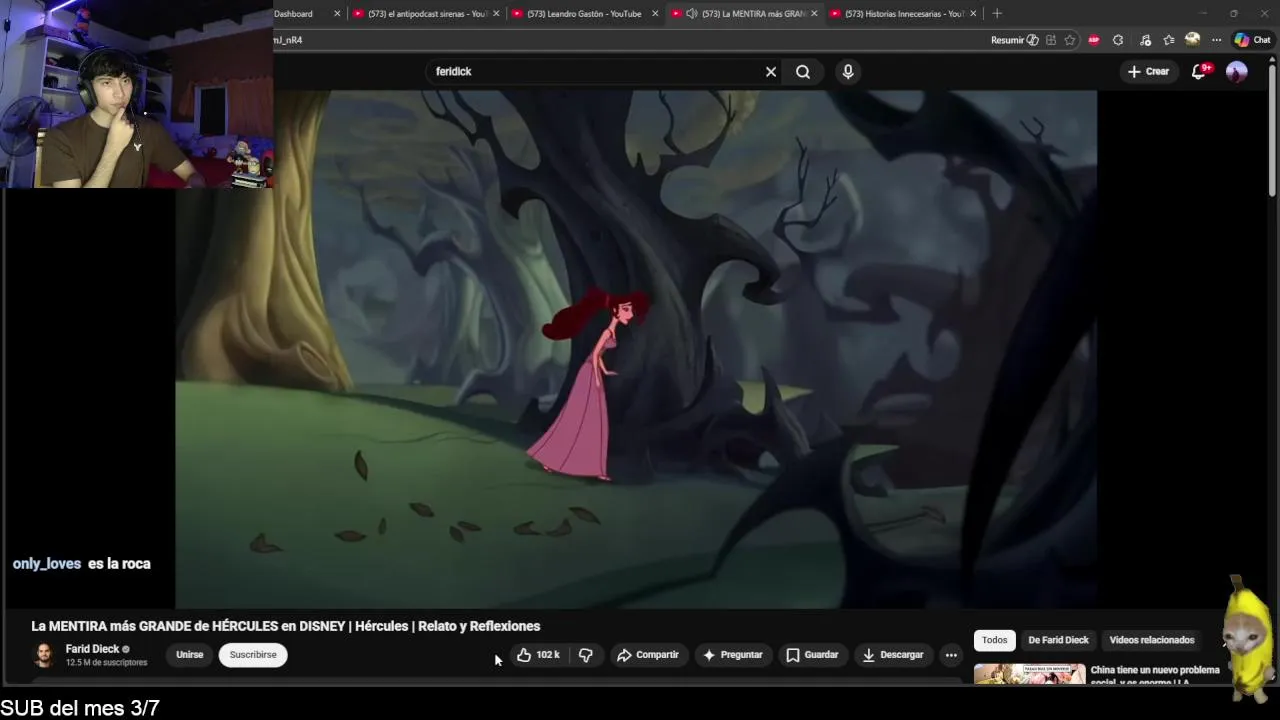Clear the search text with the X icon
Viewport: 1280px width, 720px height.
[x=771, y=72]
